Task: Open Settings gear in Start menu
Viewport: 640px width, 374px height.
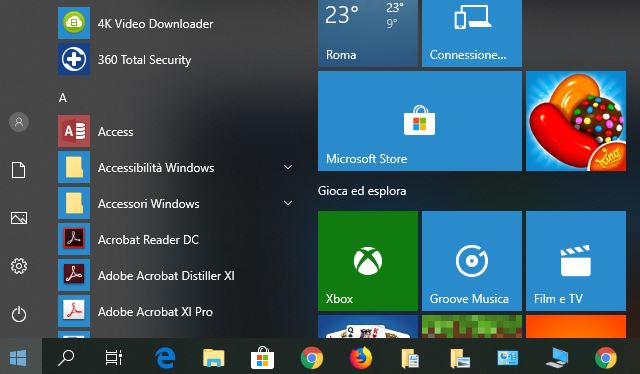Action: pos(19,266)
